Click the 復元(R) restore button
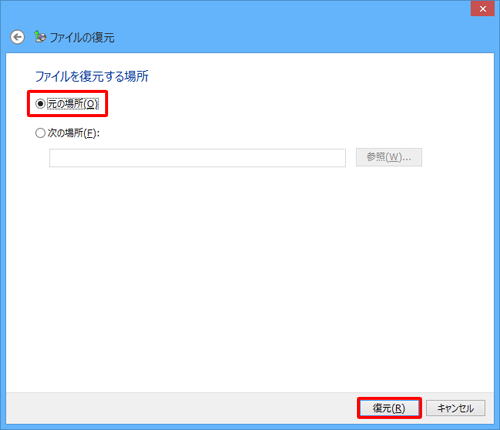 (x=389, y=408)
